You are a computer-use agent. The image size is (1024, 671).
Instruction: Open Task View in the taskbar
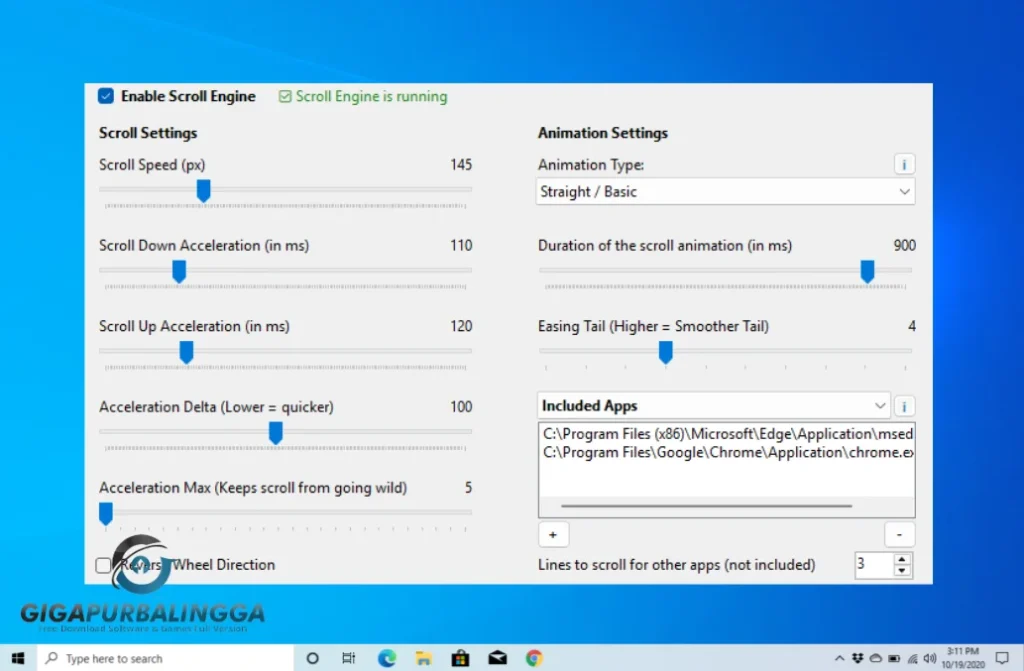coord(349,658)
